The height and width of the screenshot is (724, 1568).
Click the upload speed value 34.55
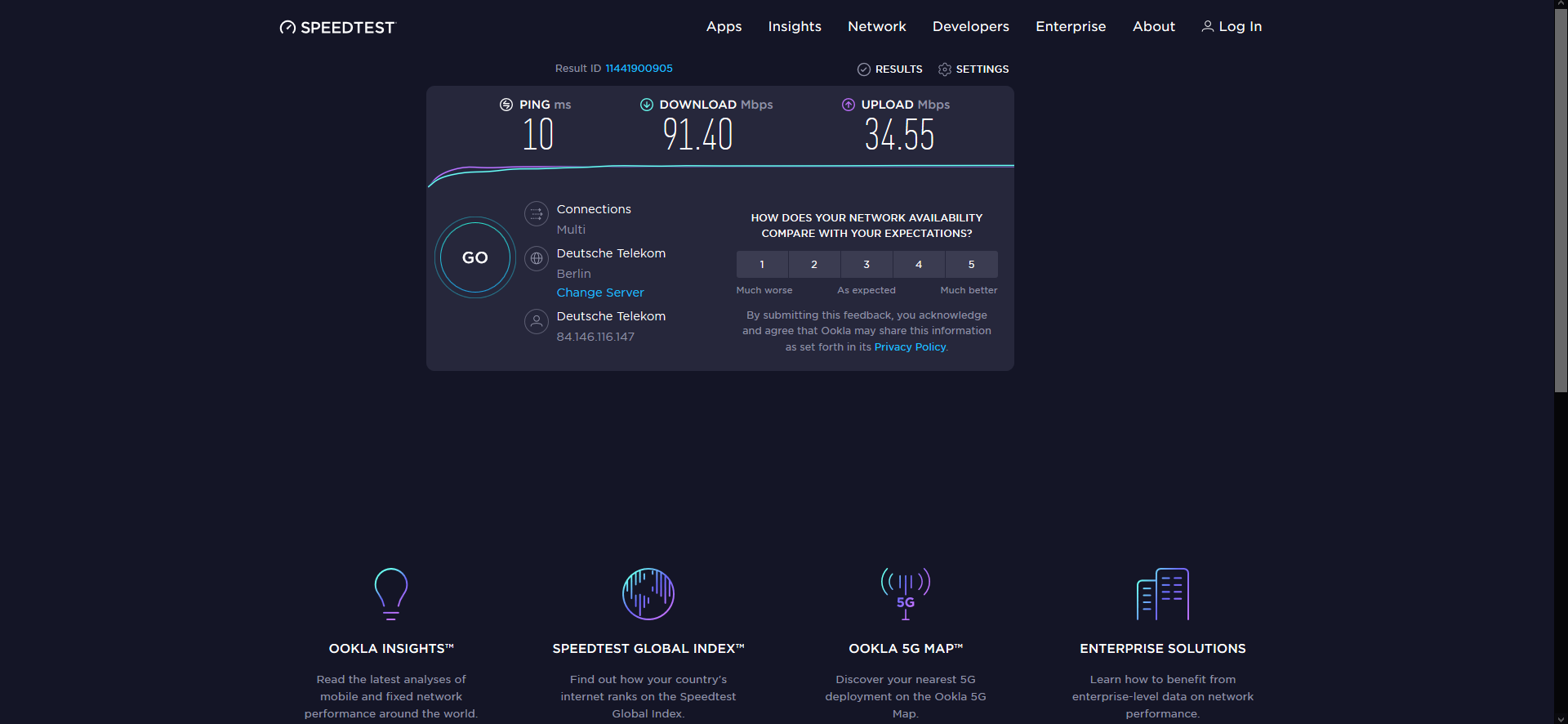899,135
